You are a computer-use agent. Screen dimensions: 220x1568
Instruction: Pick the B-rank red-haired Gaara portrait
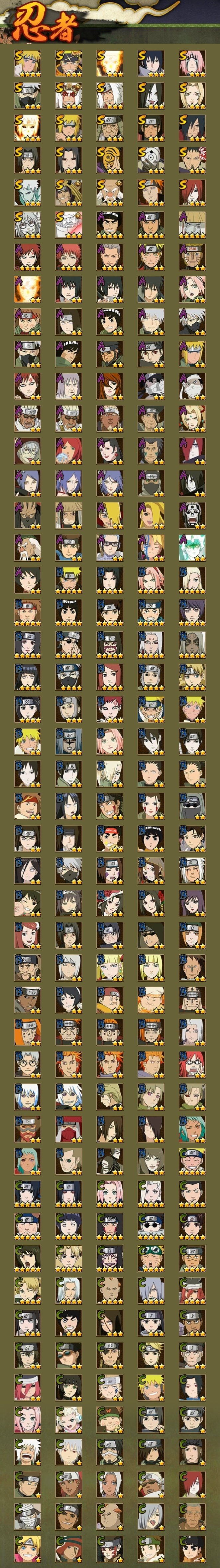(x=109, y=709)
